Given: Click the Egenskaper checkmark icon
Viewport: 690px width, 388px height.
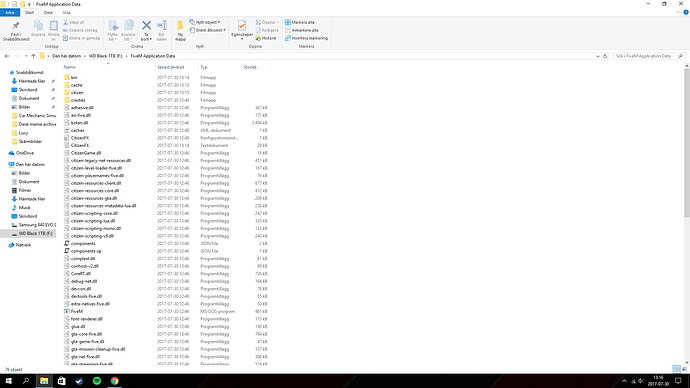Looking at the screenshot, I should coord(242,25).
